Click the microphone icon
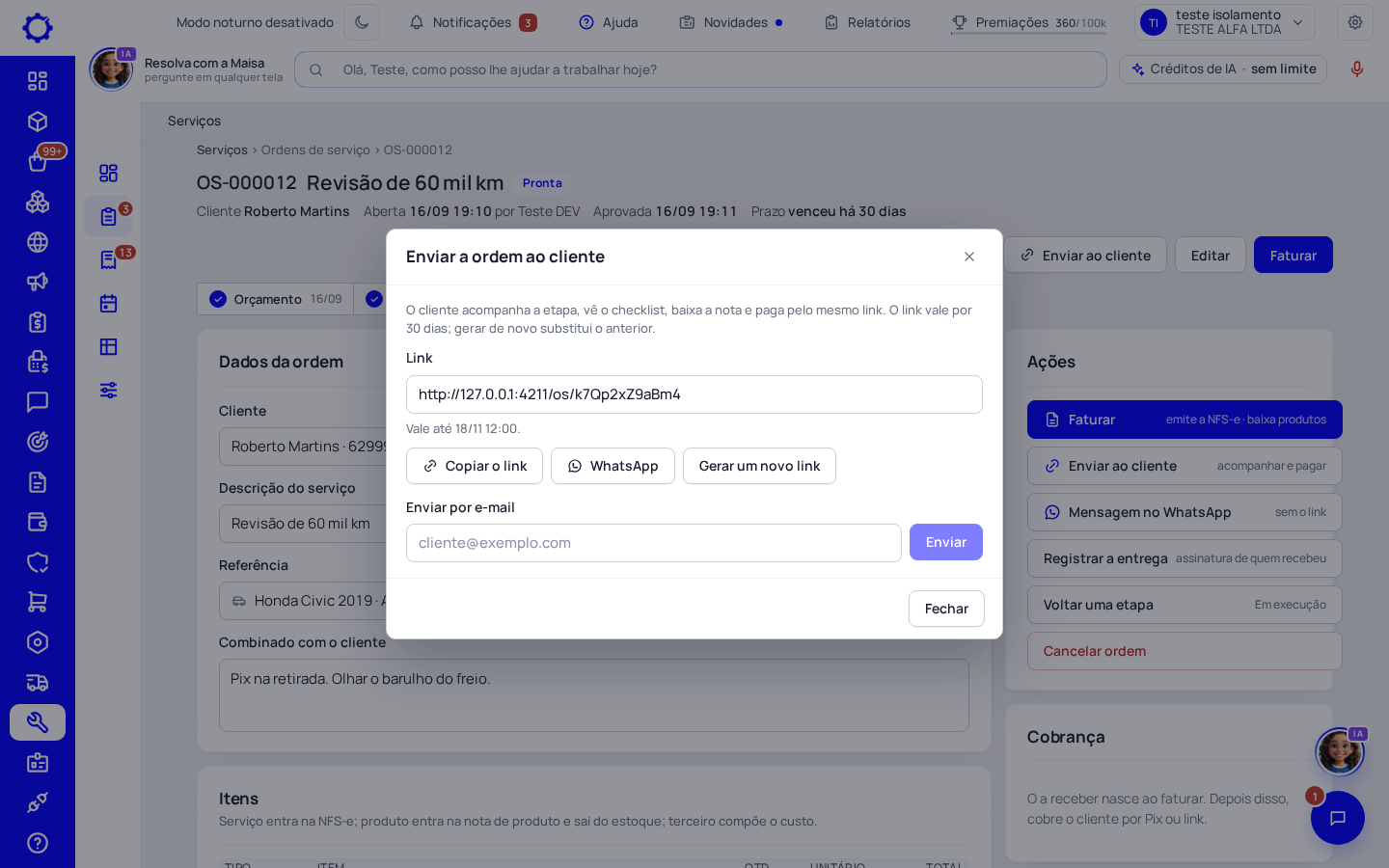Viewport: 1389px width, 868px height. pos(1357,69)
